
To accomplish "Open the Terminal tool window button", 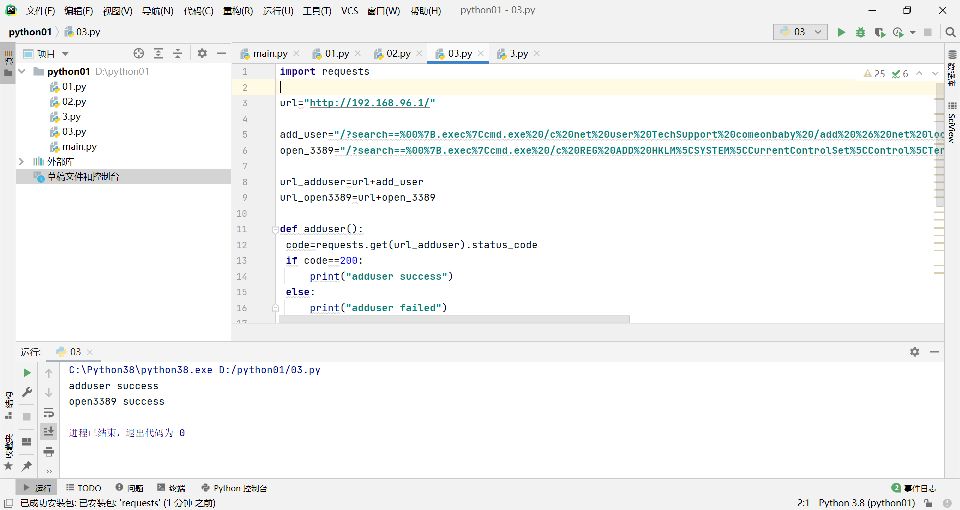I will coord(171,488).
